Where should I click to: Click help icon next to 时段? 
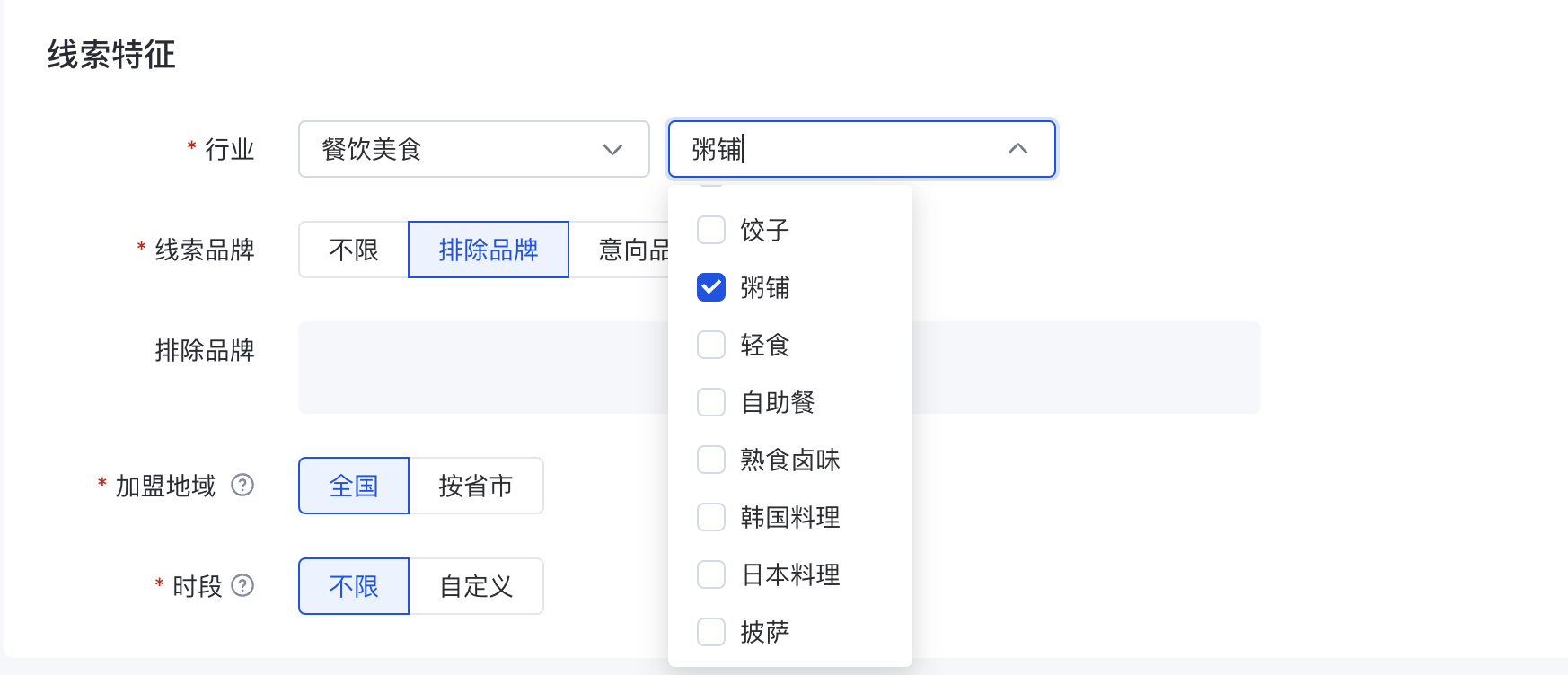click(242, 585)
